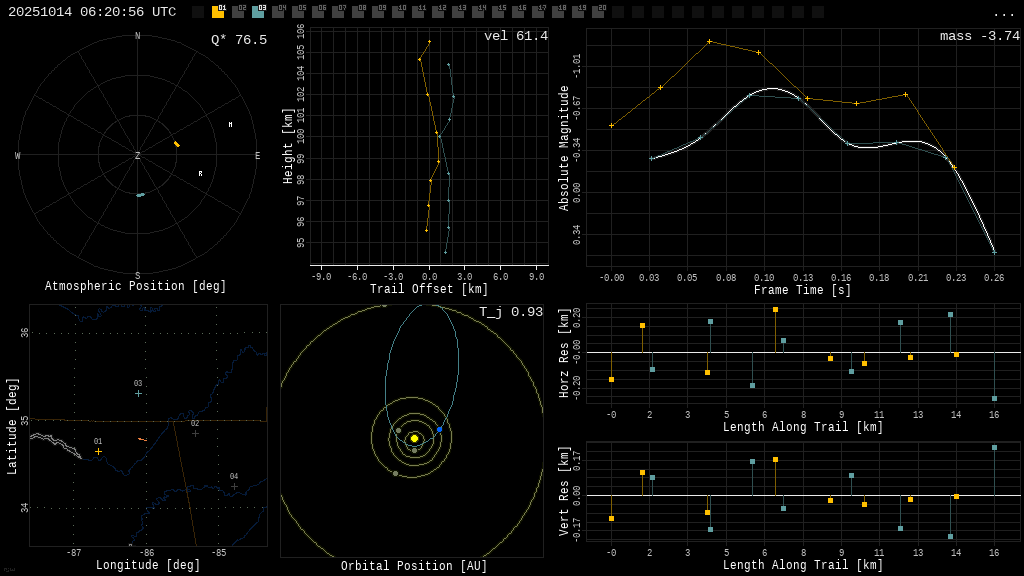
Task: Click the vel 61.4 velocity readout
Action: click(515, 36)
